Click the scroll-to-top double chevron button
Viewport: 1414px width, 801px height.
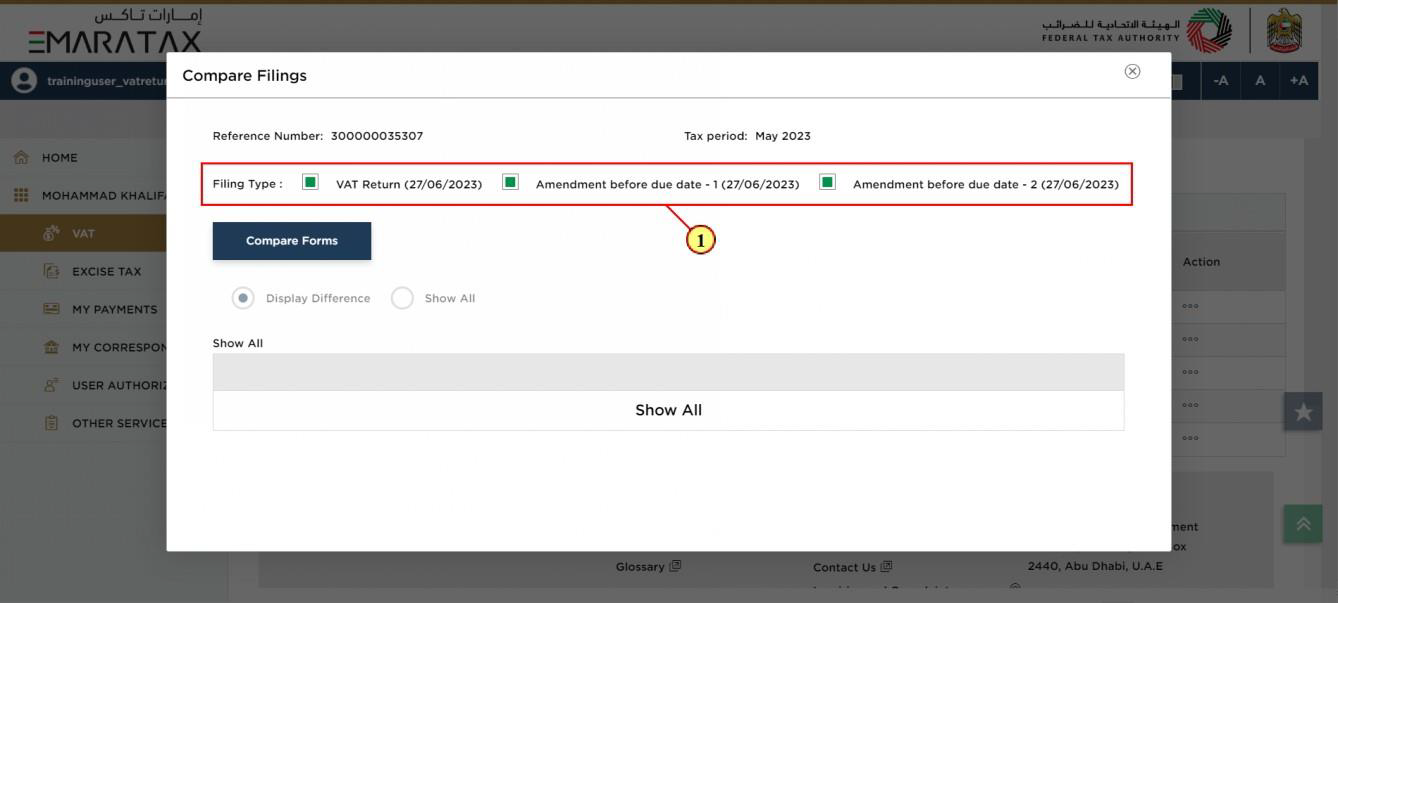[x=1303, y=524]
